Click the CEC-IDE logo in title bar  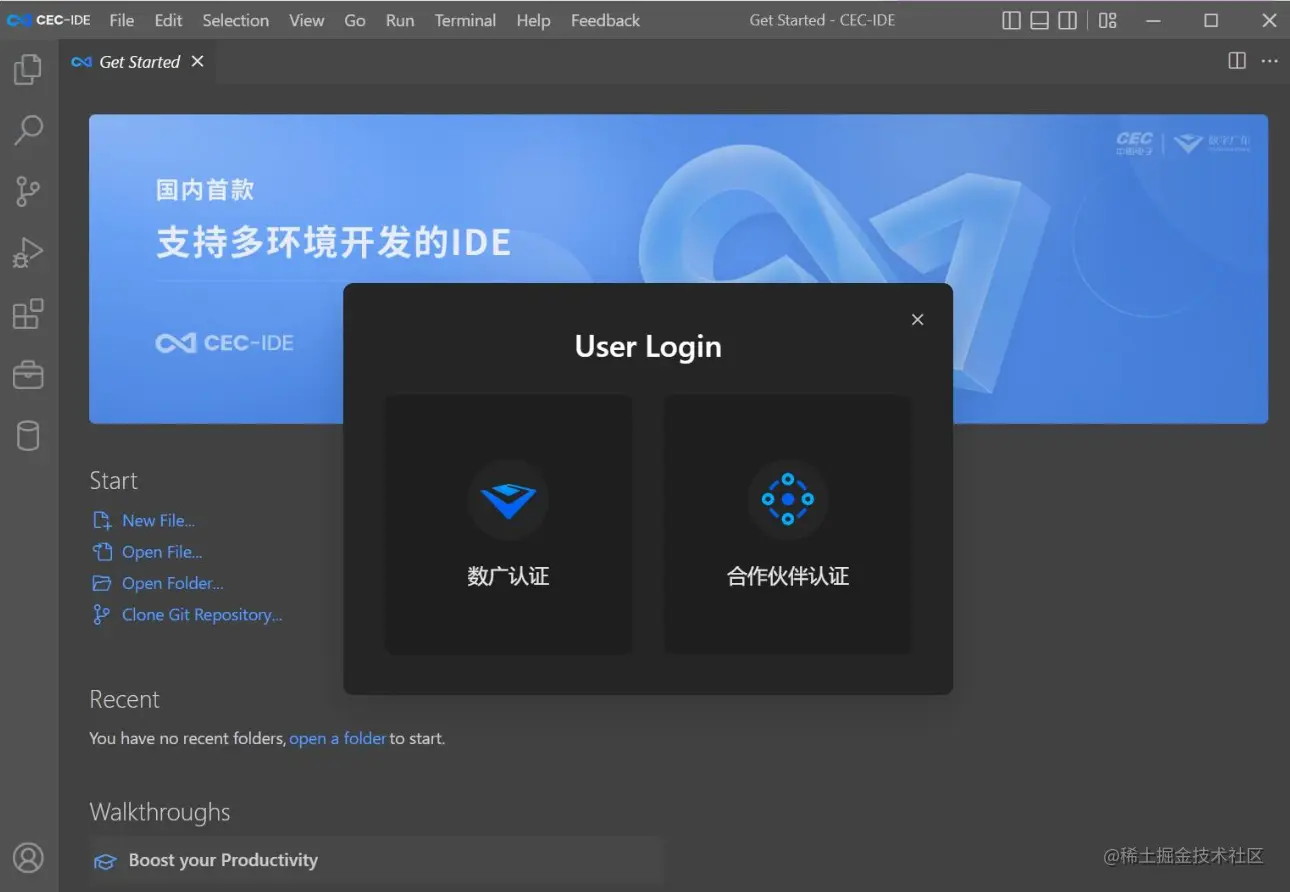pyautogui.click(x=50, y=20)
